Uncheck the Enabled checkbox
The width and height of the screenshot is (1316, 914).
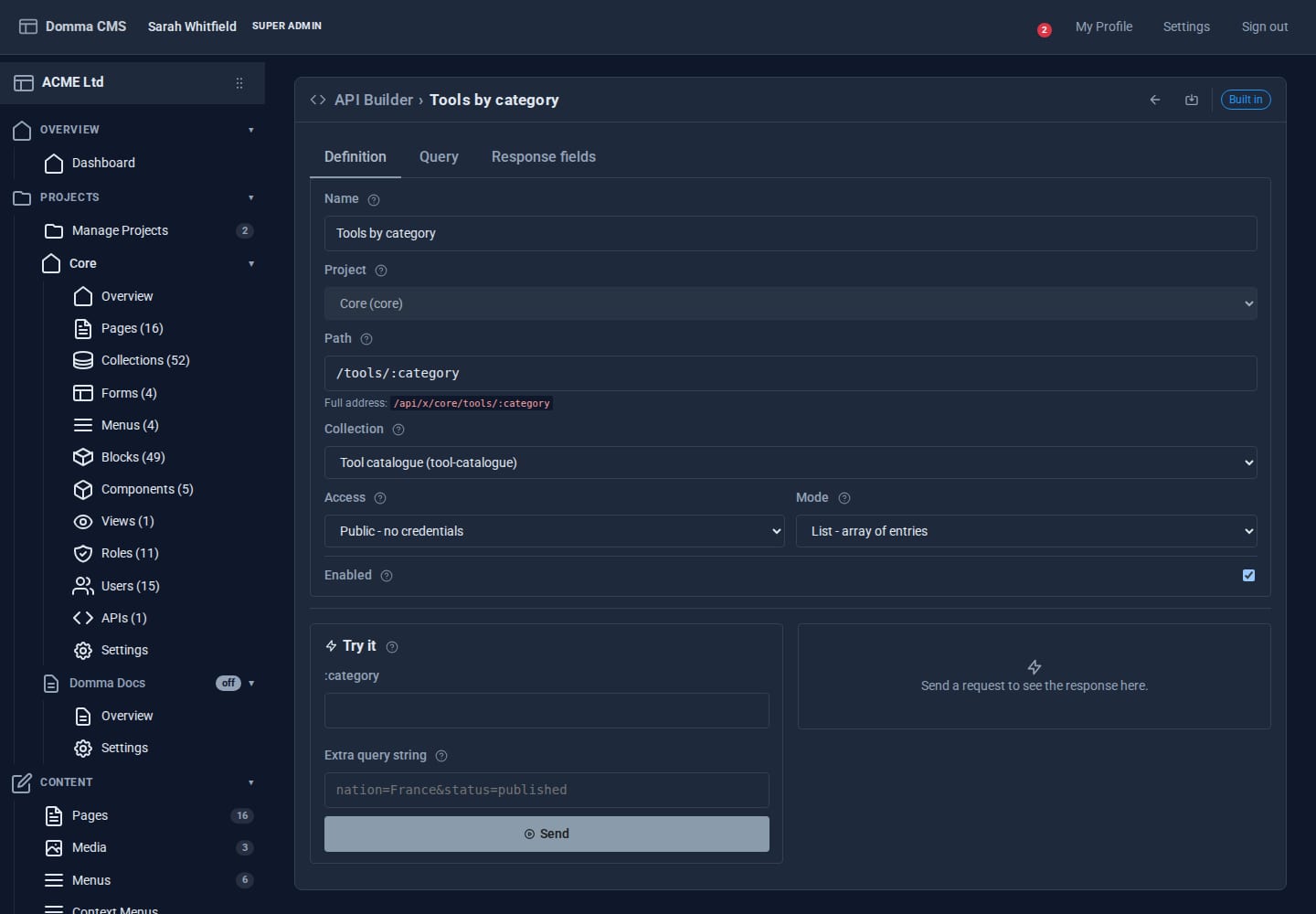click(x=1248, y=575)
